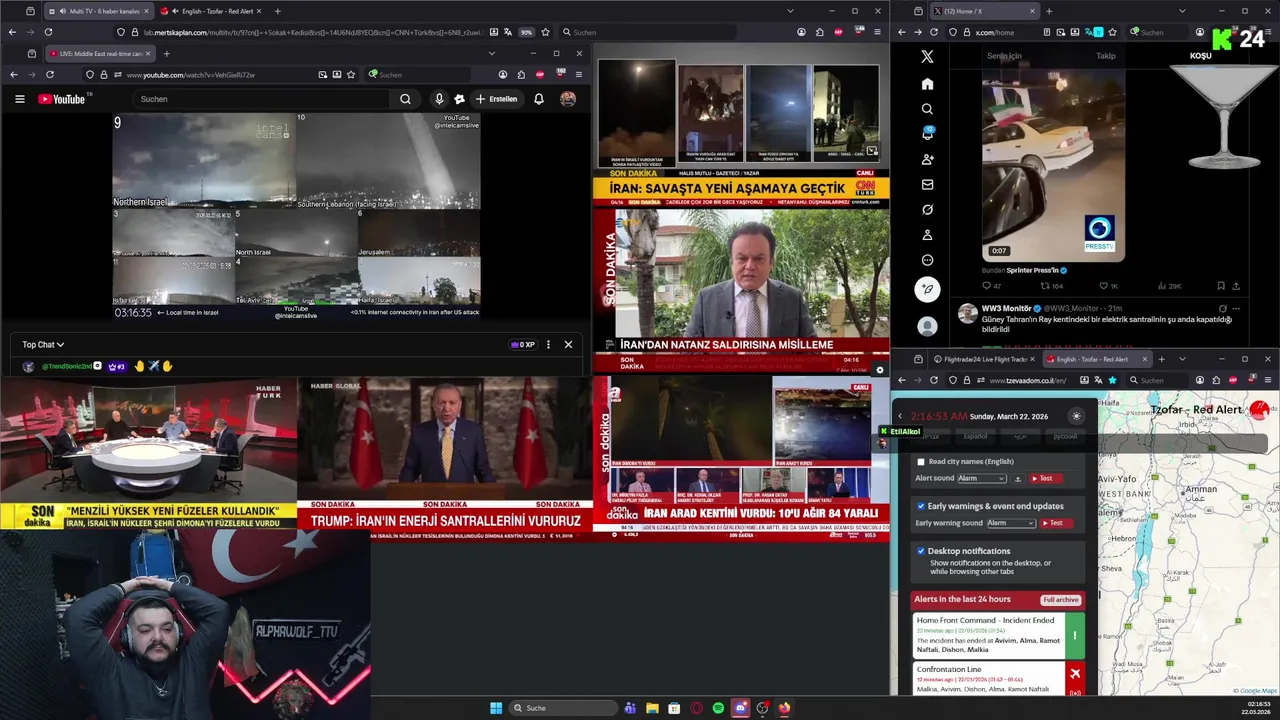Toggle X translate button in address bar
The height and width of the screenshot is (720, 1280).
tap(1098, 32)
